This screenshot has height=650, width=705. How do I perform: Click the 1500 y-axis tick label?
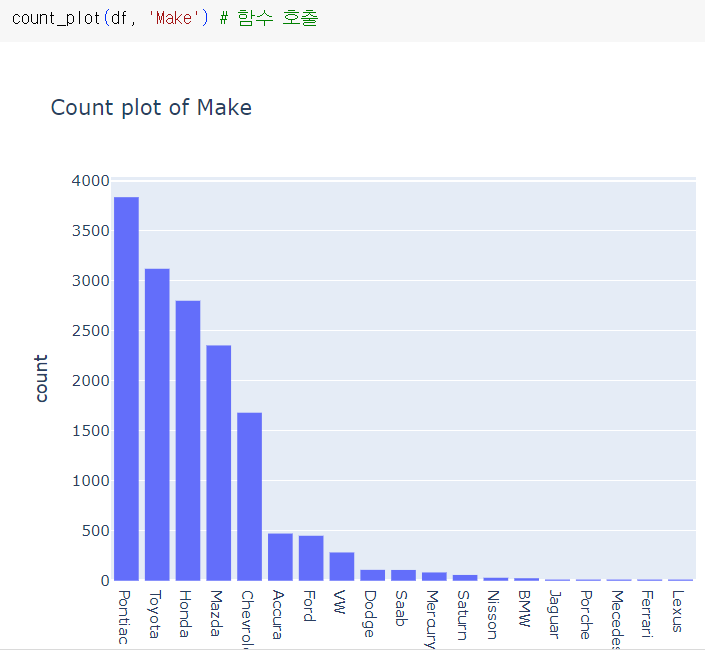point(90,431)
